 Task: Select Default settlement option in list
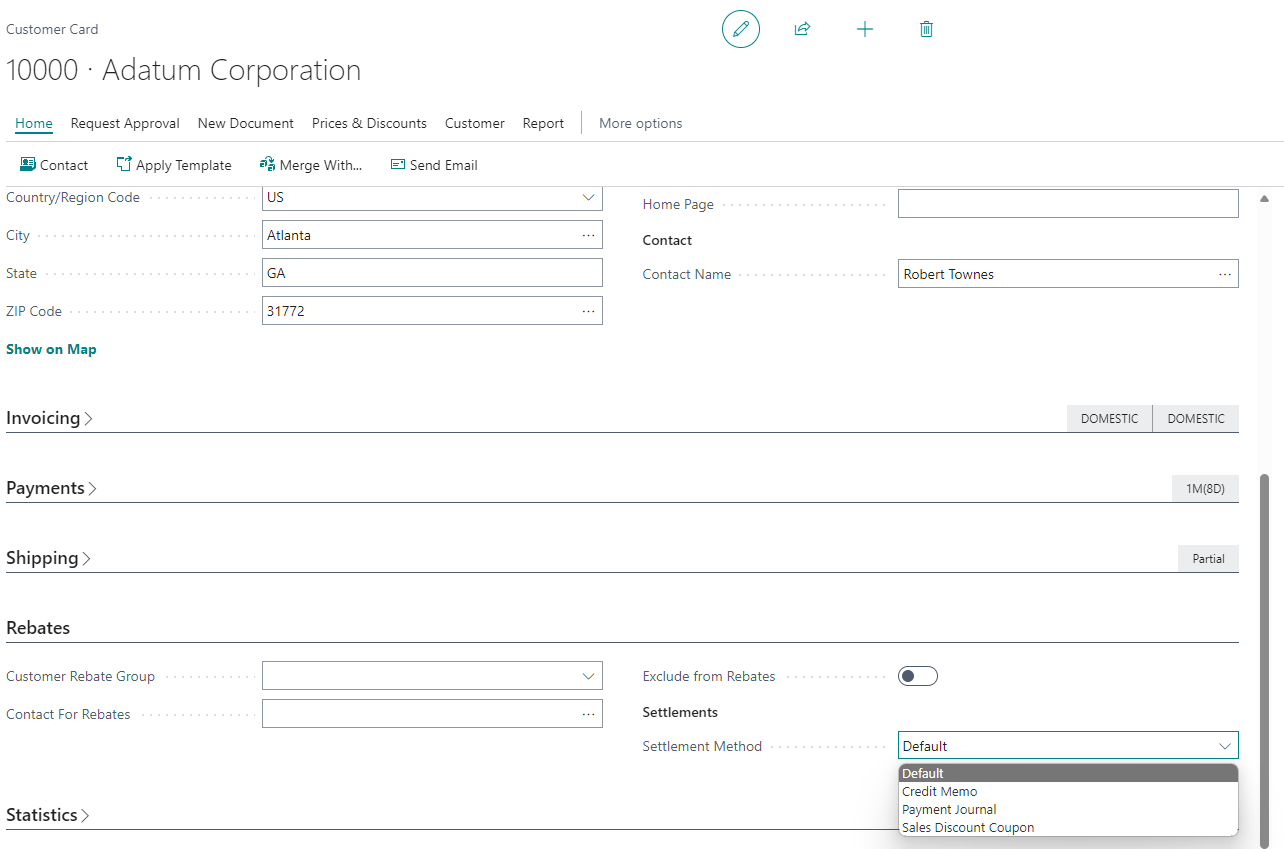tap(1068, 773)
